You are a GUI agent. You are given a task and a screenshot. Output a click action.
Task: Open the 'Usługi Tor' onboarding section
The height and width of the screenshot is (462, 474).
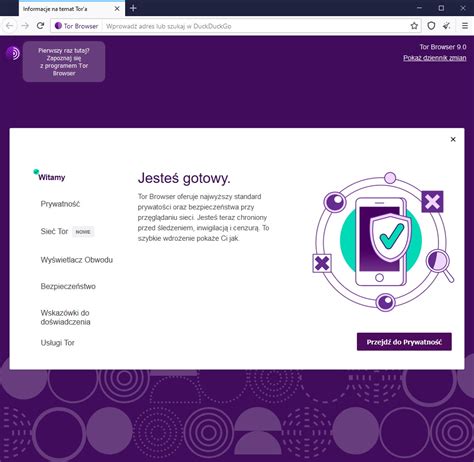pyautogui.click(x=57, y=343)
